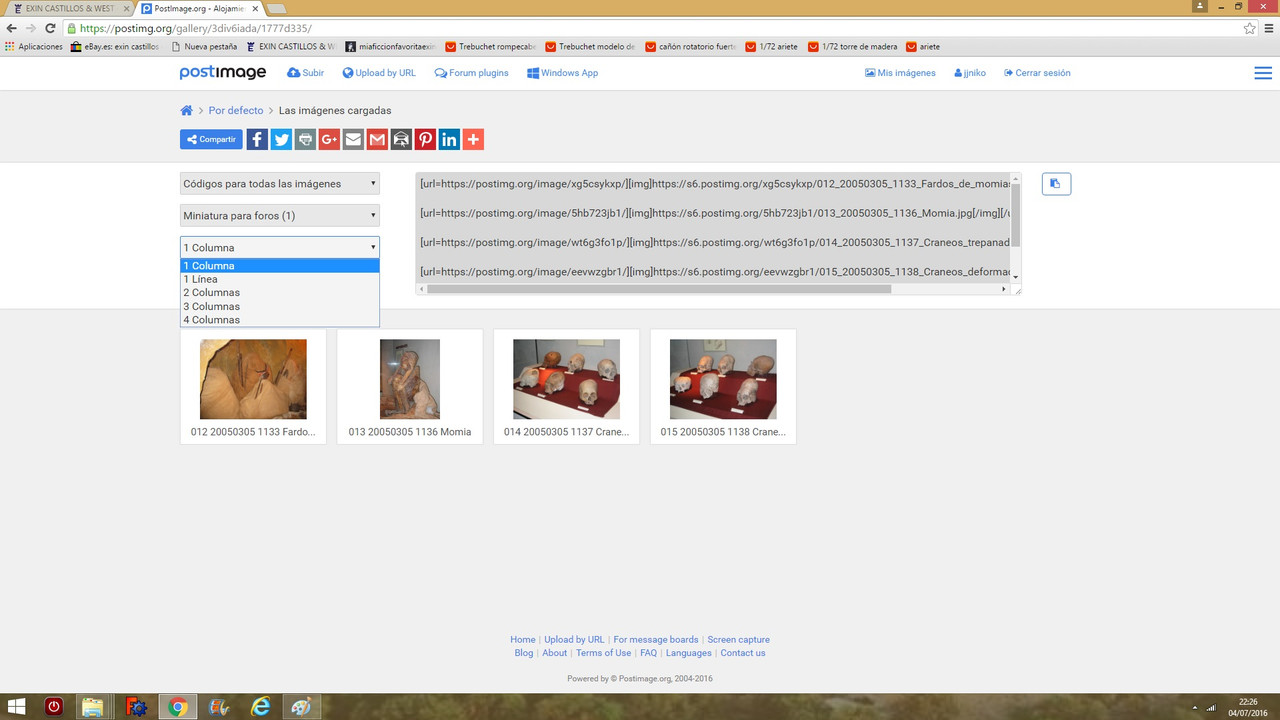1280x720 pixels.
Task: Share via Google Plus icon
Action: pyautogui.click(x=329, y=140)
